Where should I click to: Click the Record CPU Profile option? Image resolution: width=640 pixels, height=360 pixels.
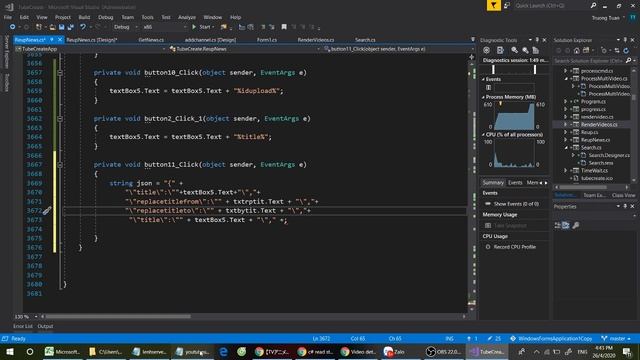[x=514, y=247]
